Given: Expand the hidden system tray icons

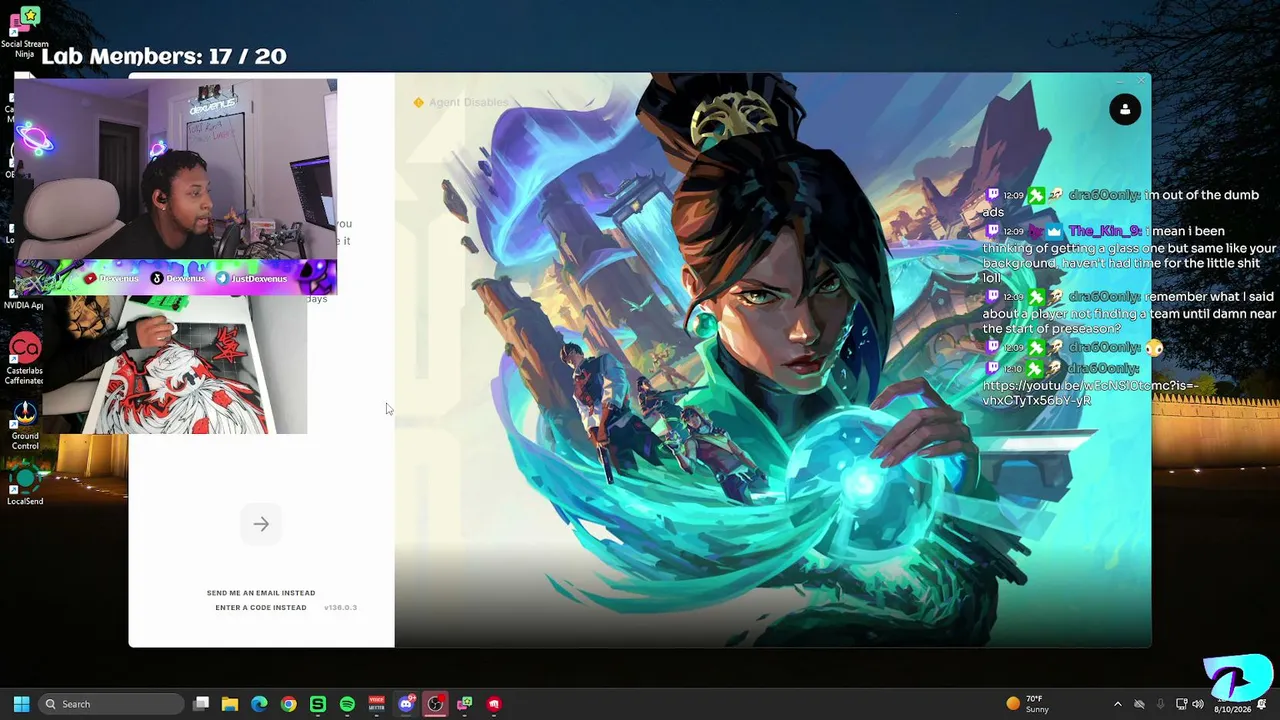Looking at the screenshot, I should (1118, 704).
